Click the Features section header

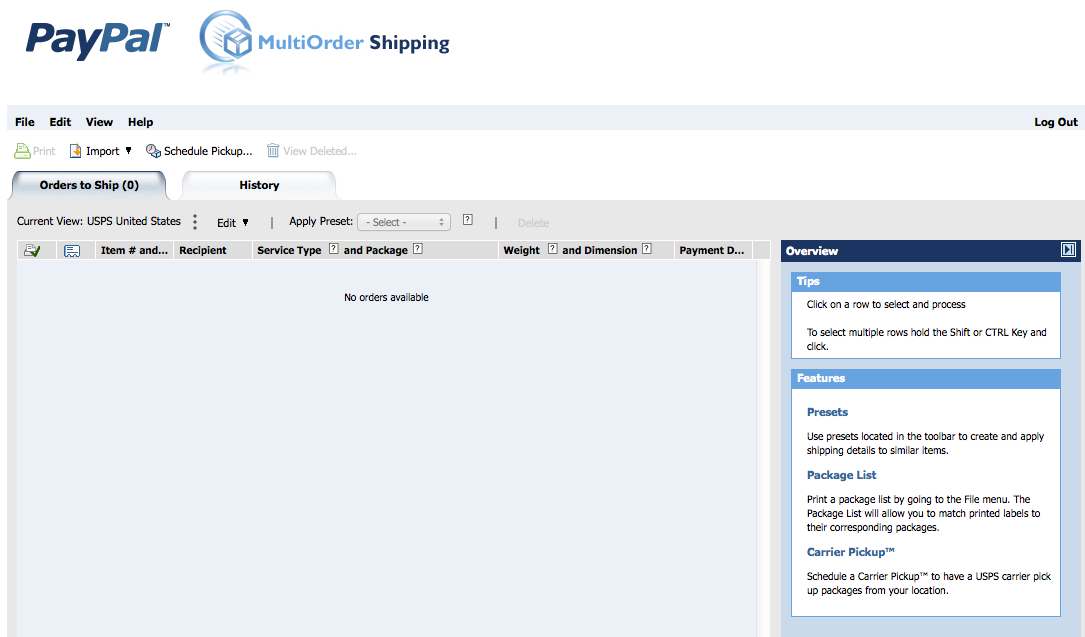(926, 378)
